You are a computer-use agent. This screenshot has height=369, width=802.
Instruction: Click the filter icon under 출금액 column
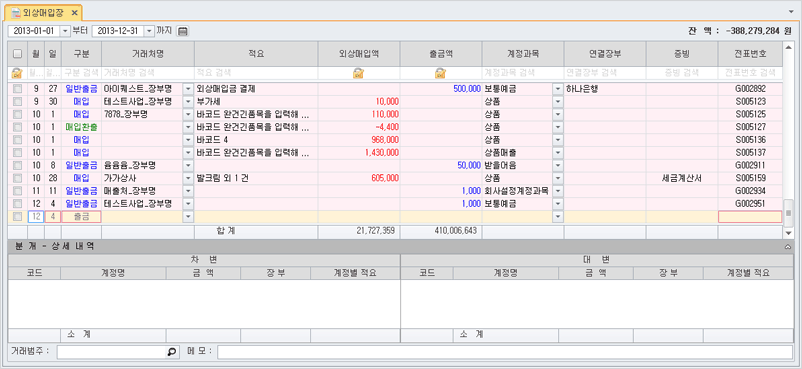440,73
